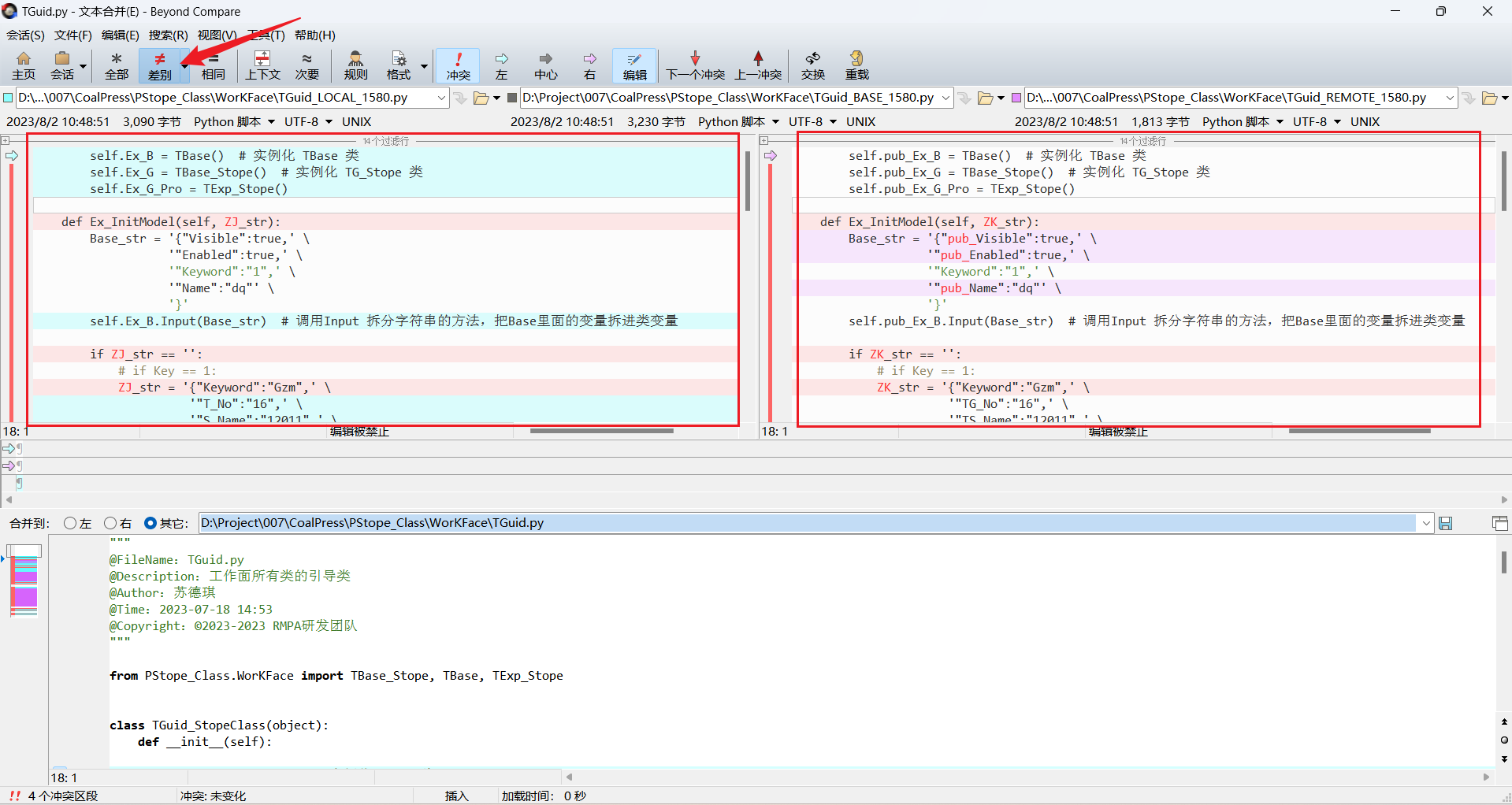Go to the 主页 home view

click(x=23, y=65)
